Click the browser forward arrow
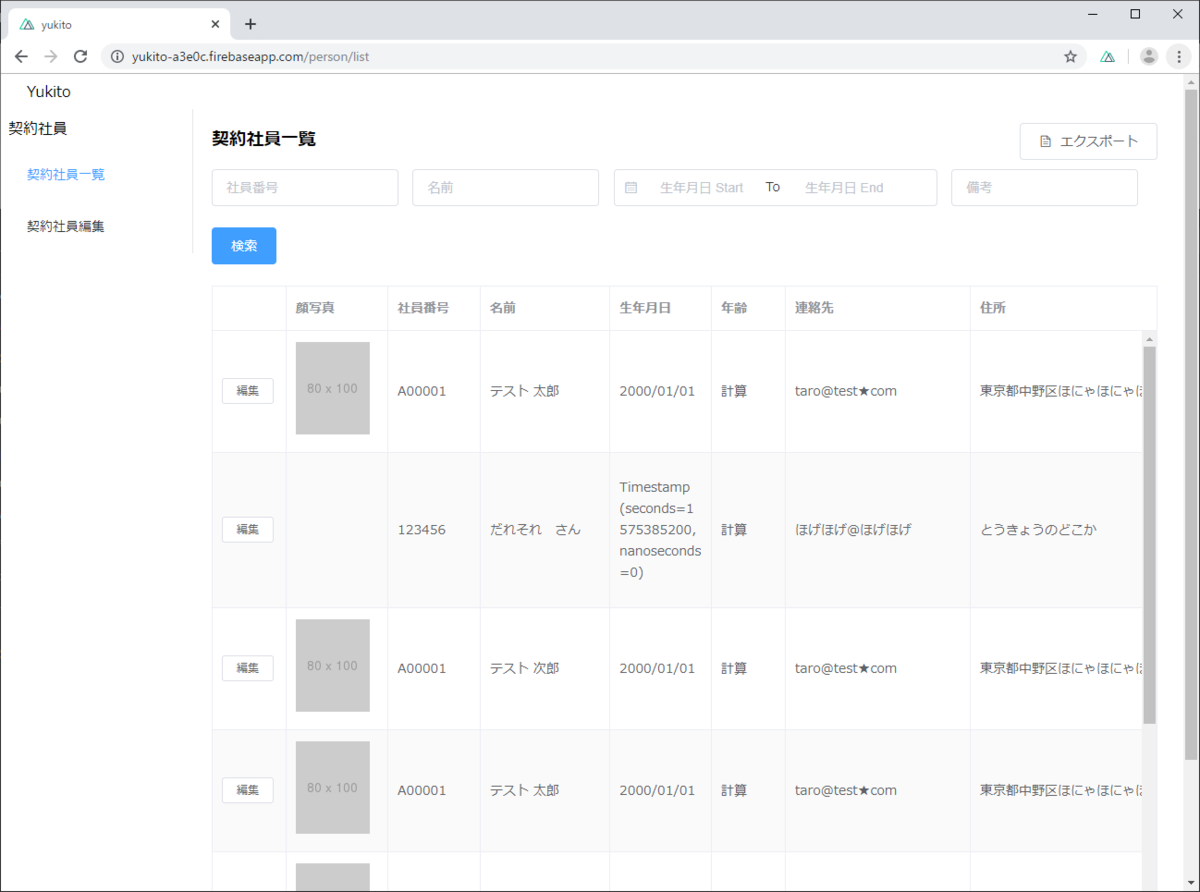This screenshot has width=1200, height=892. pos(51,57)
